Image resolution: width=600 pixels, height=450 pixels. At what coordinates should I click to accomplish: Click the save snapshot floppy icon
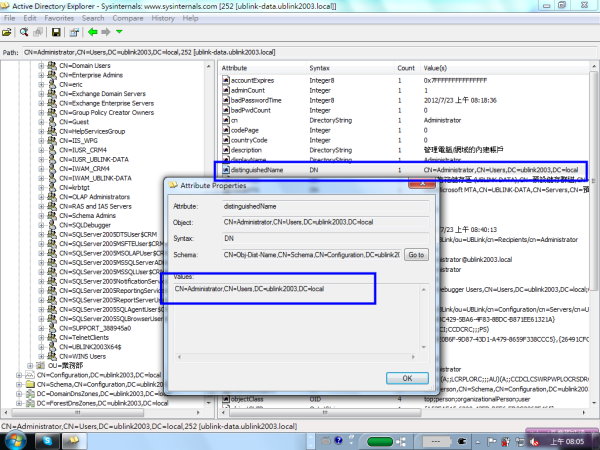pyautogui.click(x=56, y=32)
